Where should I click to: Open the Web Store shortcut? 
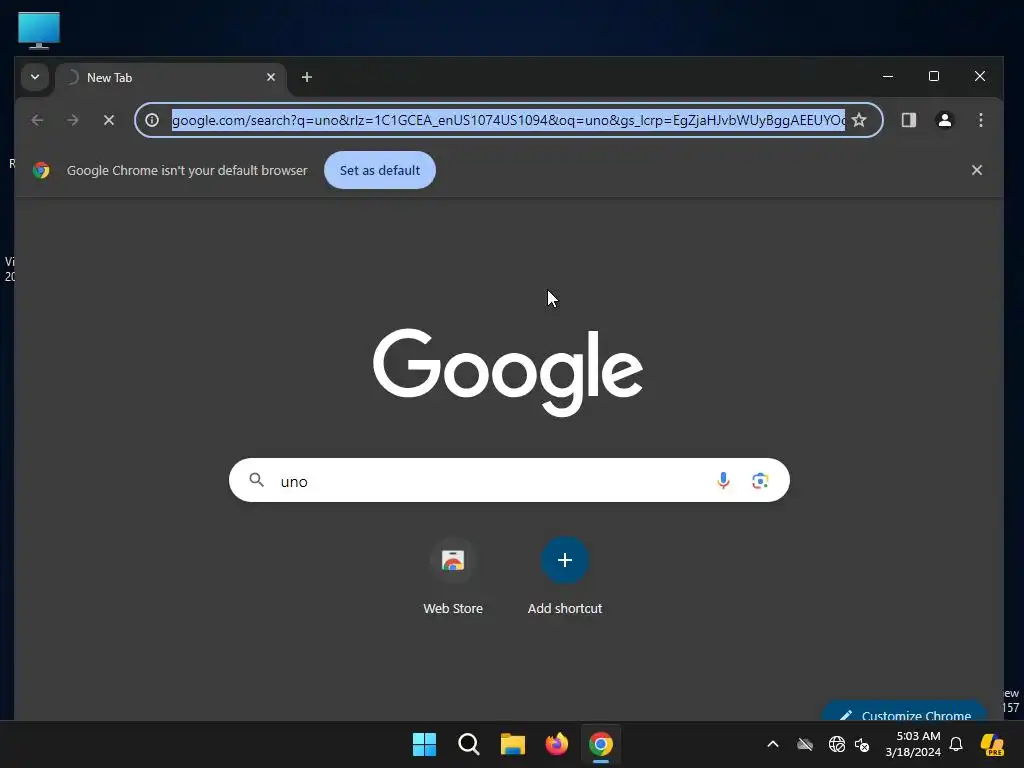click(453, 577)
